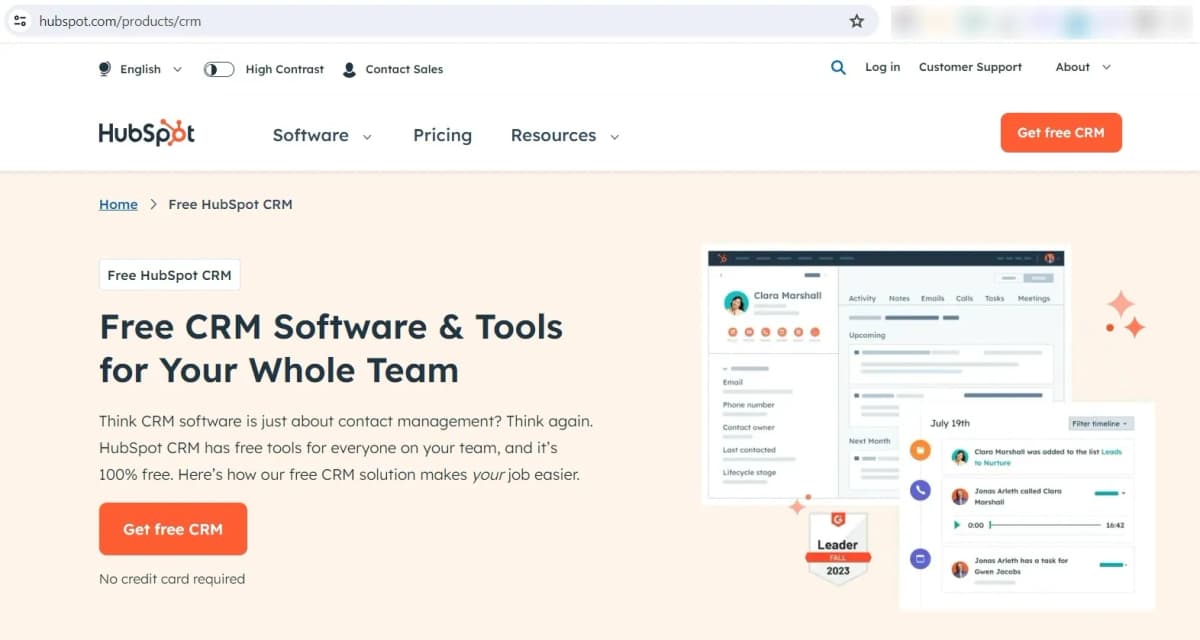Click the Log in link

[882, 67]
